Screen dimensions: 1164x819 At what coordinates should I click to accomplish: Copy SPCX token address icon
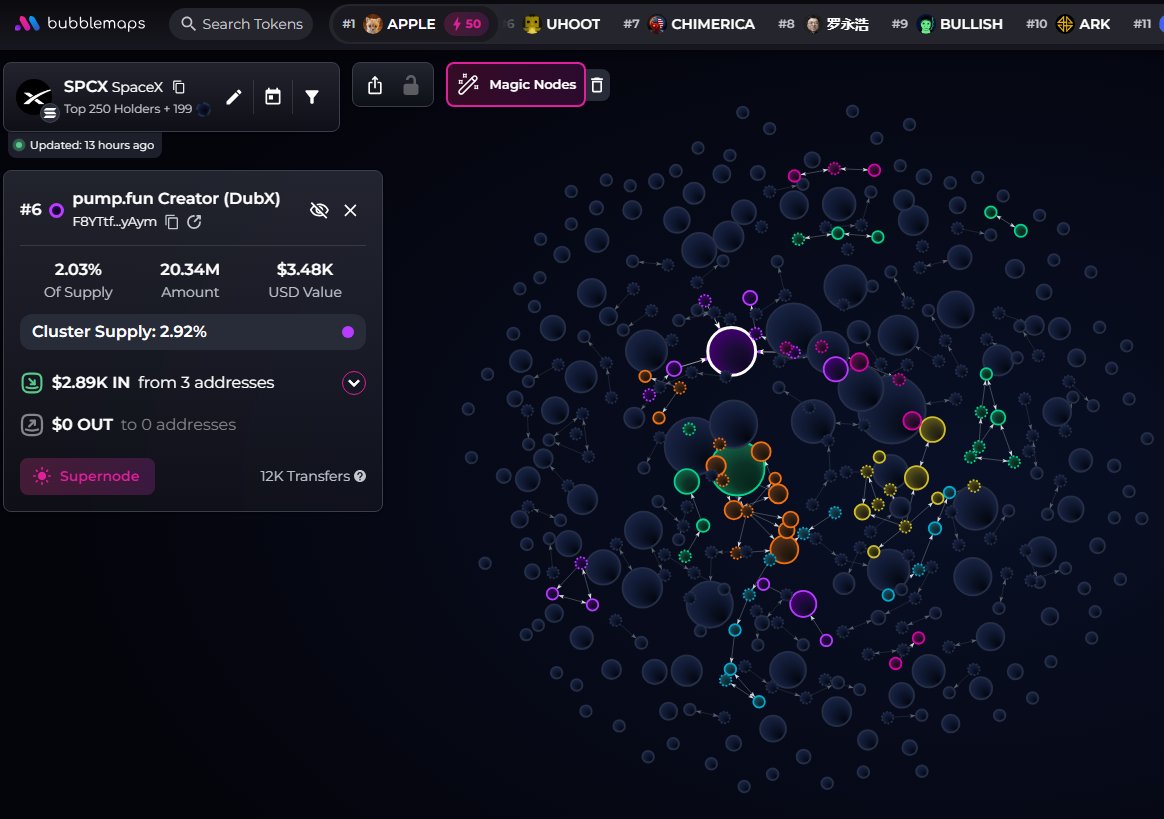[179, 87]
